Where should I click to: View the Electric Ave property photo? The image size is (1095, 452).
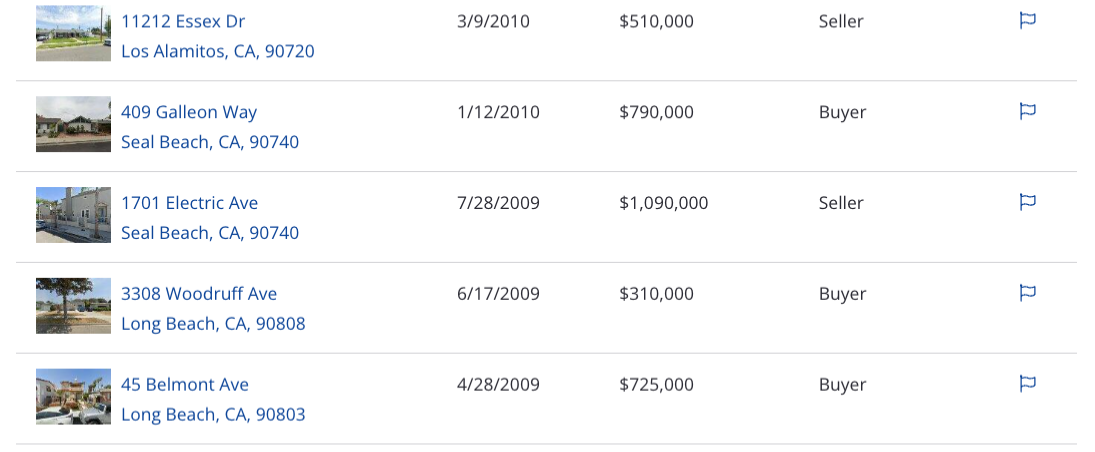coord(73,214)
